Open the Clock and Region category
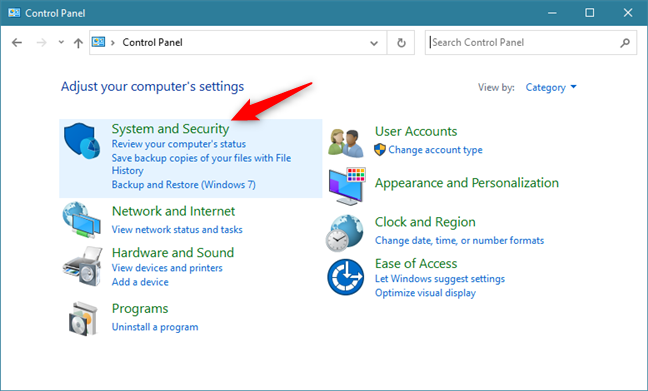The image size is (648, 391). click(425, 222)
